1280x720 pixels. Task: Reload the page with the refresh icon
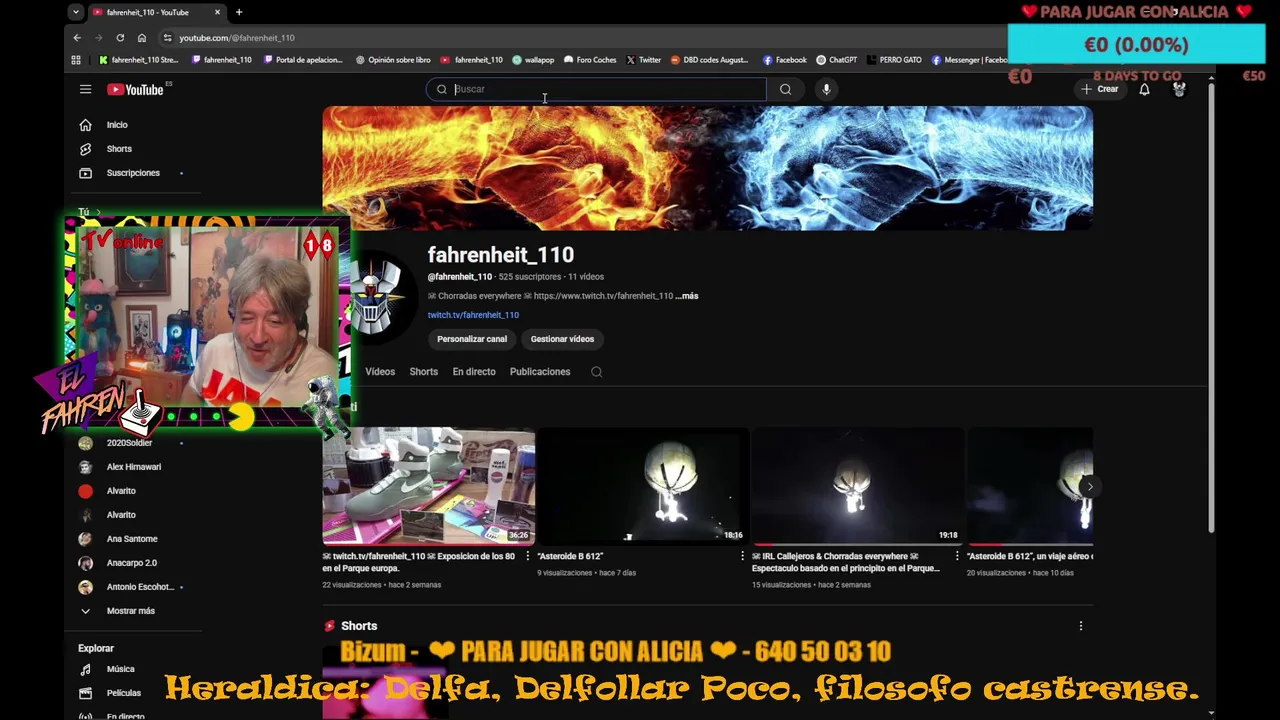[120, 38]
